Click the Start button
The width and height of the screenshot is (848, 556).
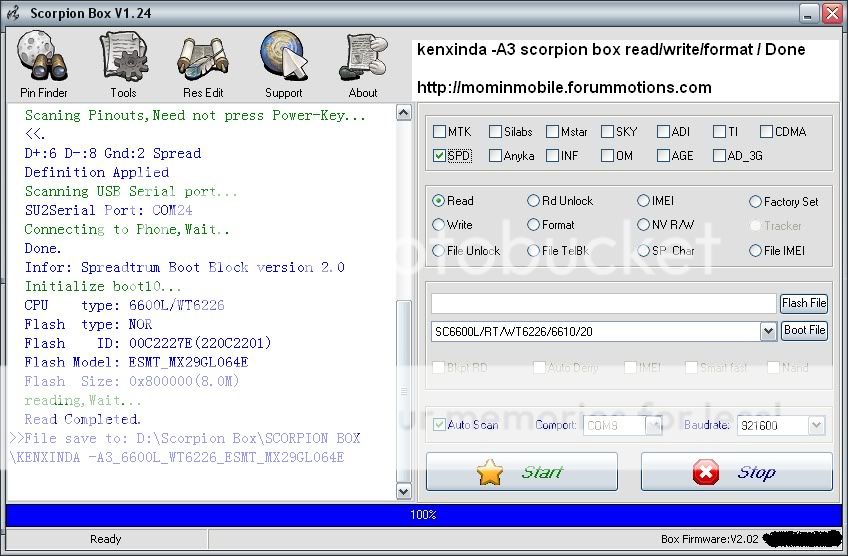pos(521,472)
